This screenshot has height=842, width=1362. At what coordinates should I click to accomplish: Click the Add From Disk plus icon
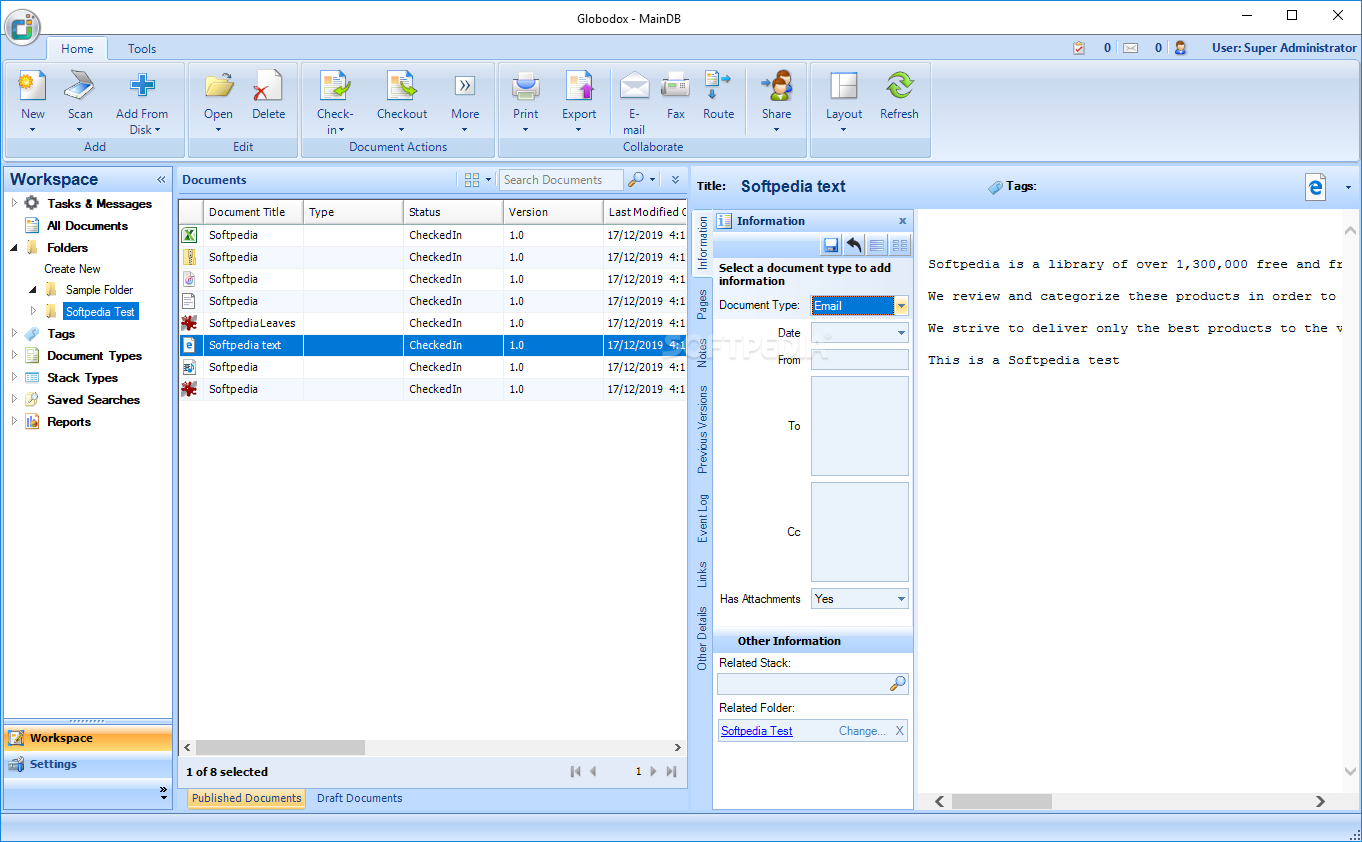pyautogui.click(x=142, y=87)
